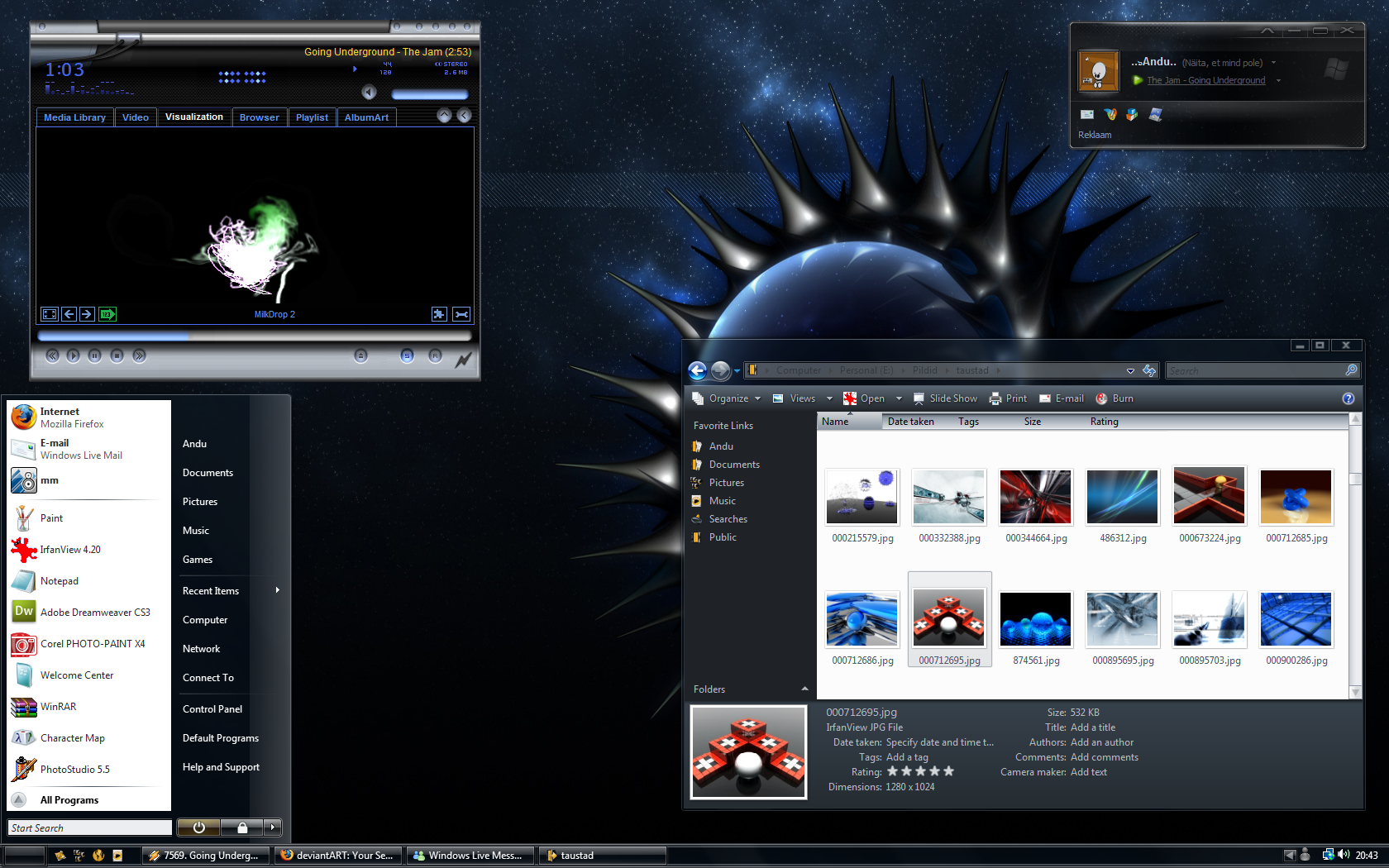Viewport: 1389px width, 868px height.
Task: Sort files by Date taken column
Action: pos(911,422)
